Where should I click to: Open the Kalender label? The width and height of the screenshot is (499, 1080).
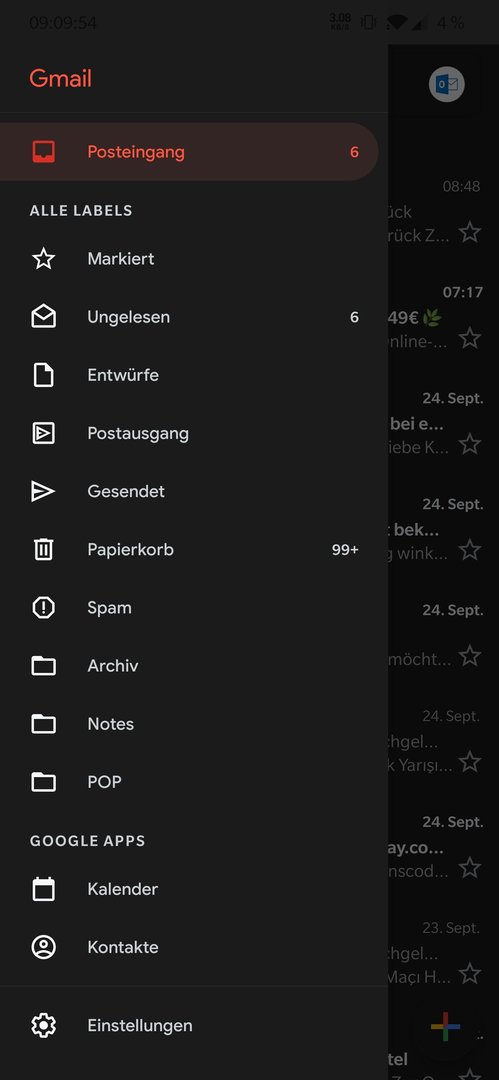click(x=123, y=889)
